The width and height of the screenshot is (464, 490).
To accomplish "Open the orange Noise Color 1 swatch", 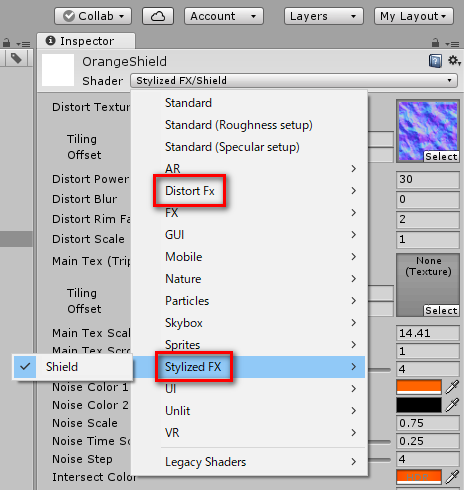I will pyautogui.click(x=419, y=387).
